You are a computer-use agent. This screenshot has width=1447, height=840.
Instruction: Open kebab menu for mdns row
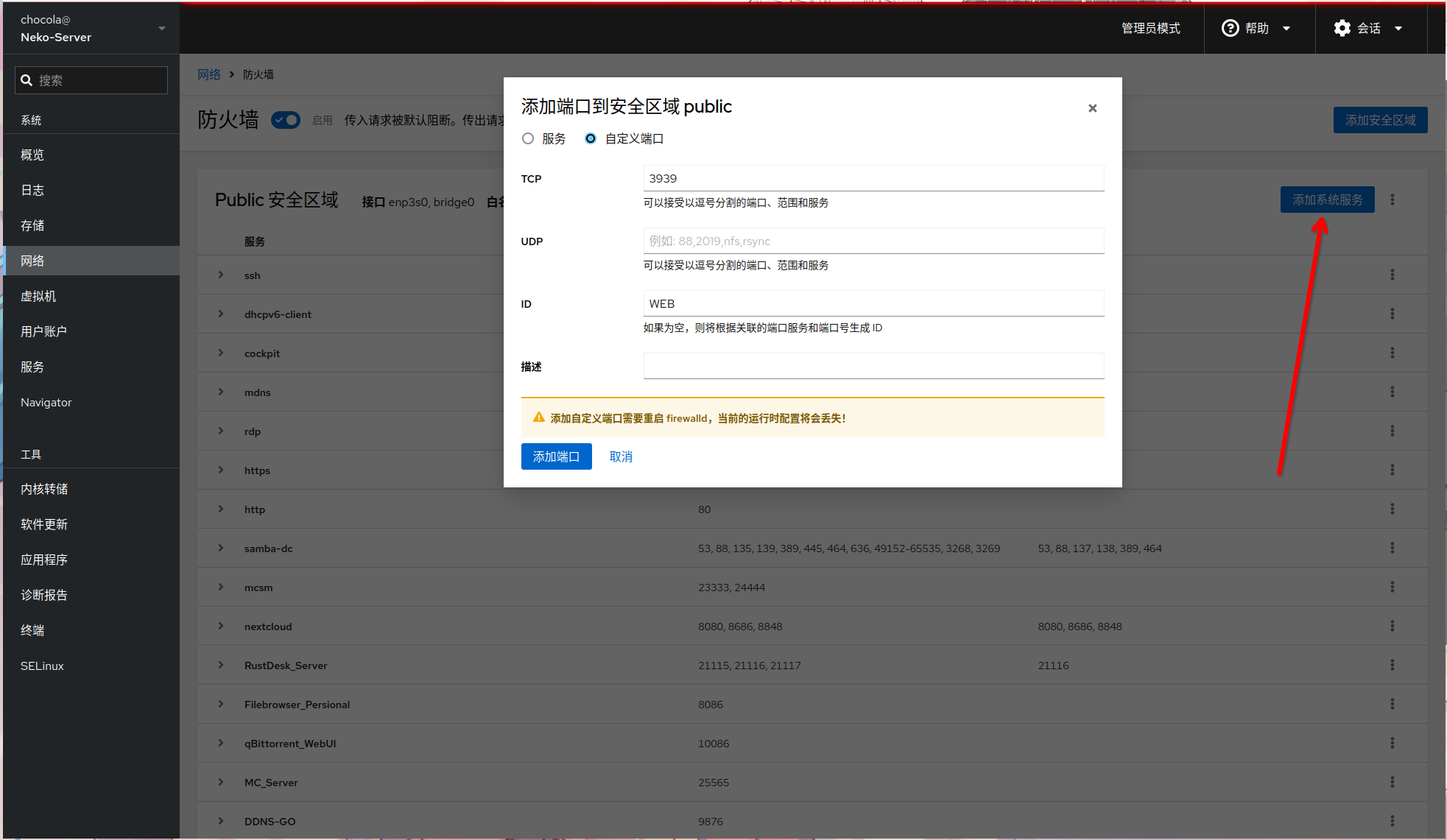1392,392
